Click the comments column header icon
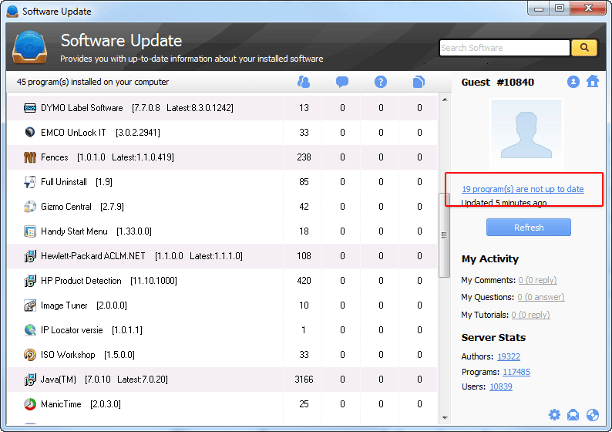The image size is (612, 432). (342, 82)
